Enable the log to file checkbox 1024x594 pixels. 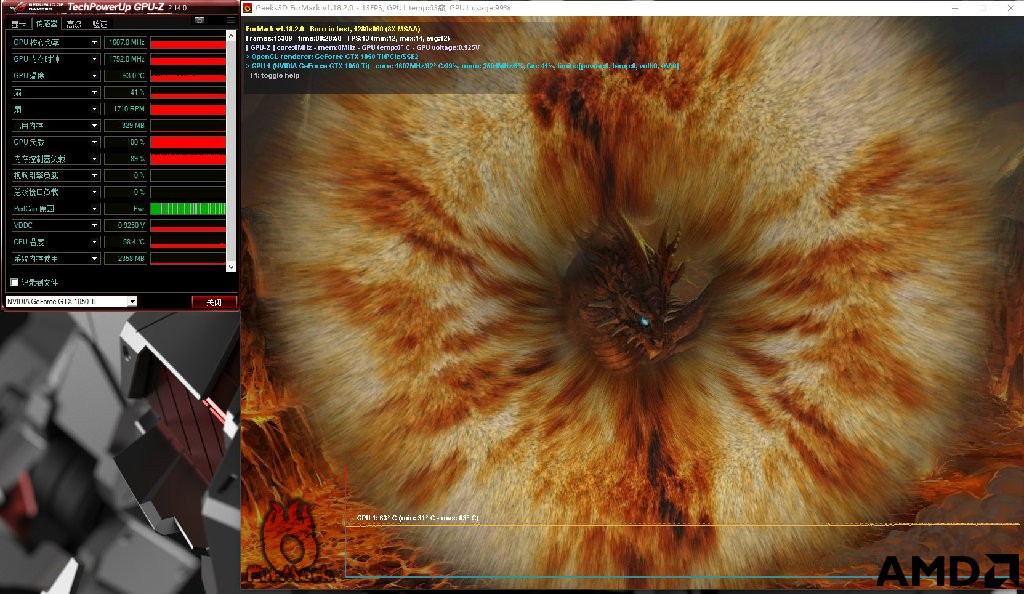[14, 283]
